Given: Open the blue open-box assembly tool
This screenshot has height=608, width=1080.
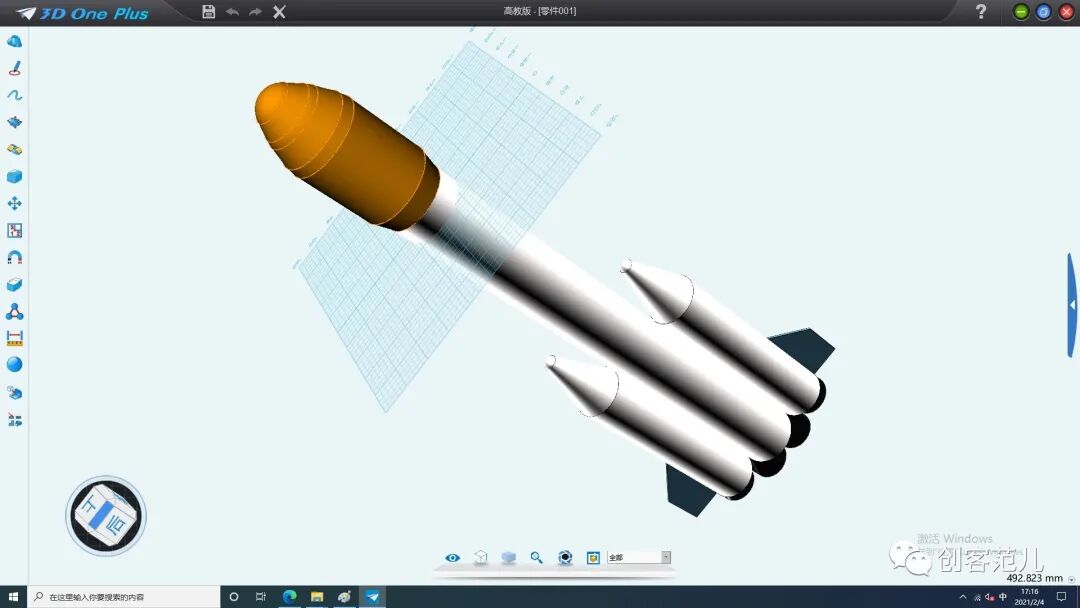Looking at the screenshot, I should pyautogui.click(x=14, y=284).
